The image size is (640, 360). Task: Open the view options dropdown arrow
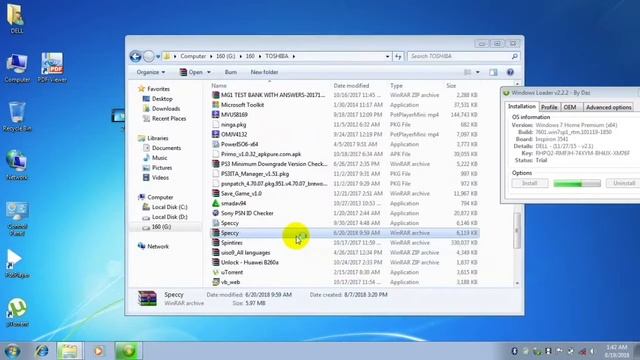(x=478, y=72)
